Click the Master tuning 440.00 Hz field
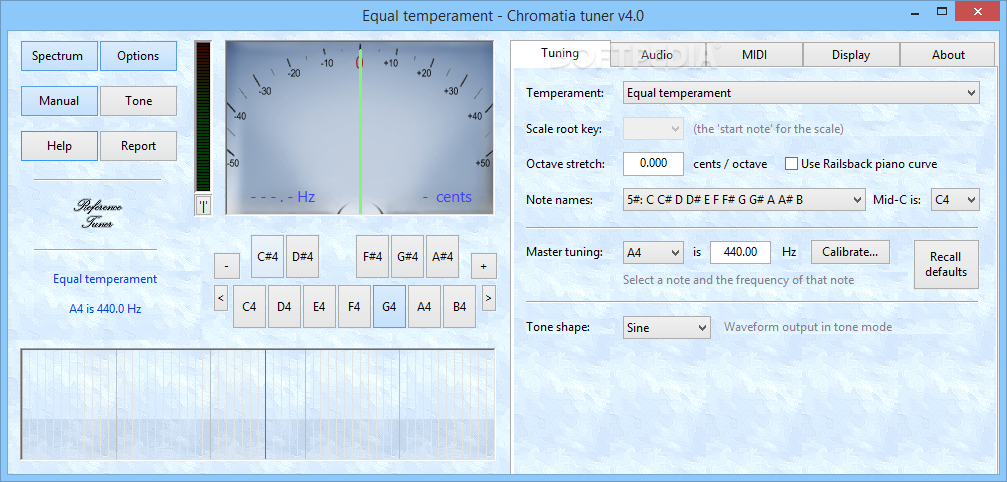Image resolution: width=1007 pixels, height=482 pixels. (x=740, y=252)
